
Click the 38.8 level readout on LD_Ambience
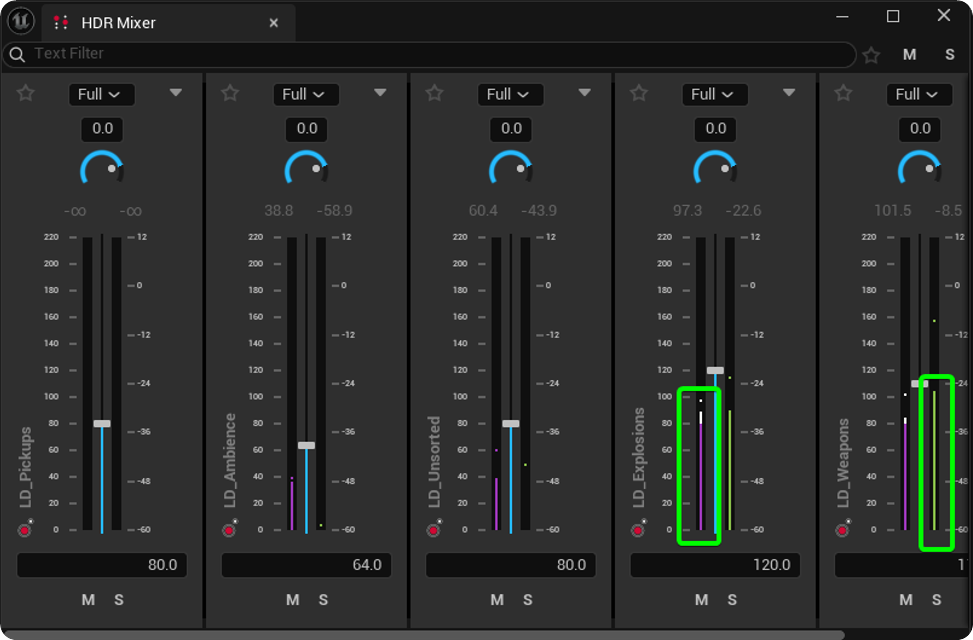pos(279,211)
